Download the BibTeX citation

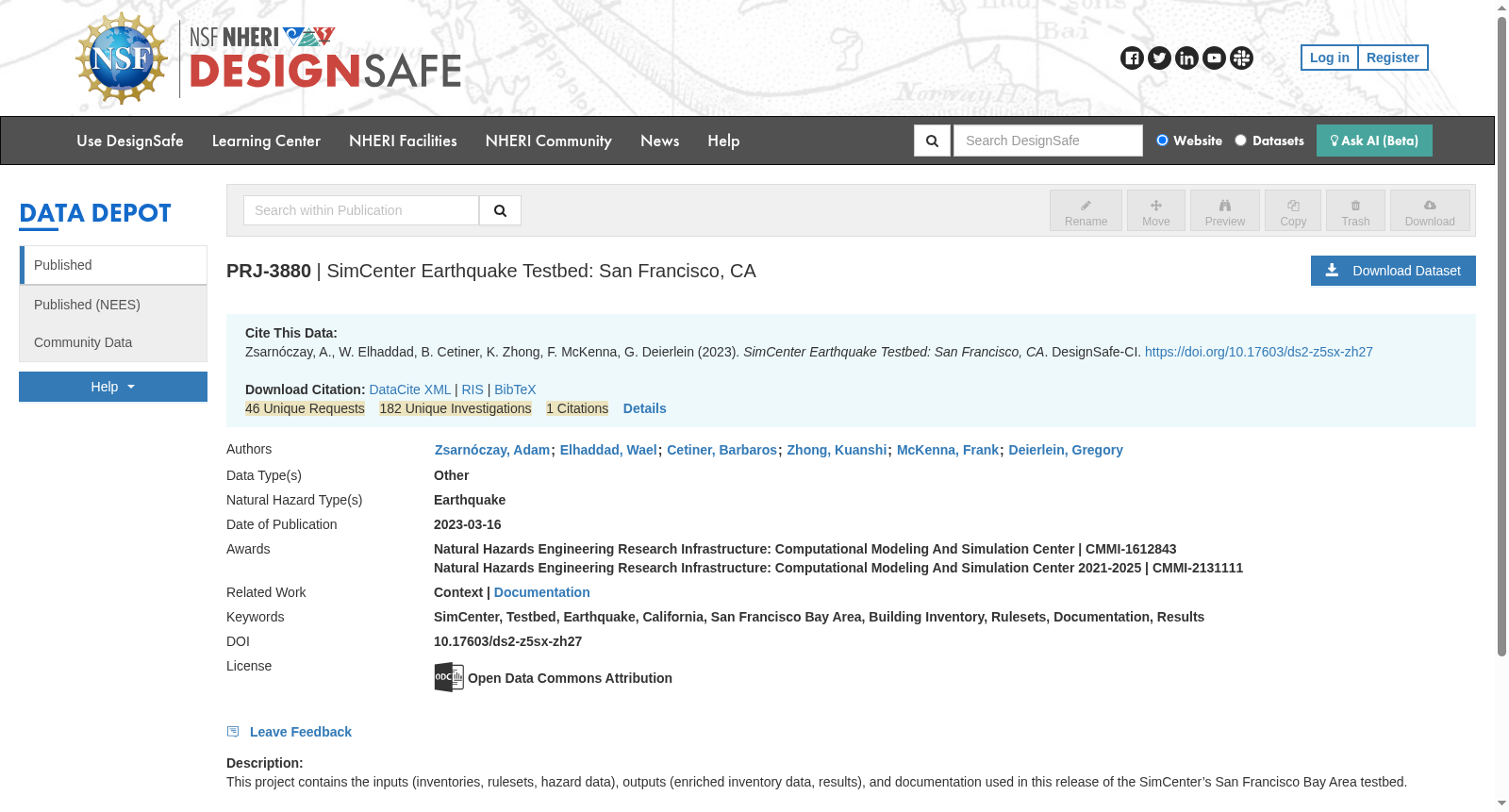tap(515, 389)
